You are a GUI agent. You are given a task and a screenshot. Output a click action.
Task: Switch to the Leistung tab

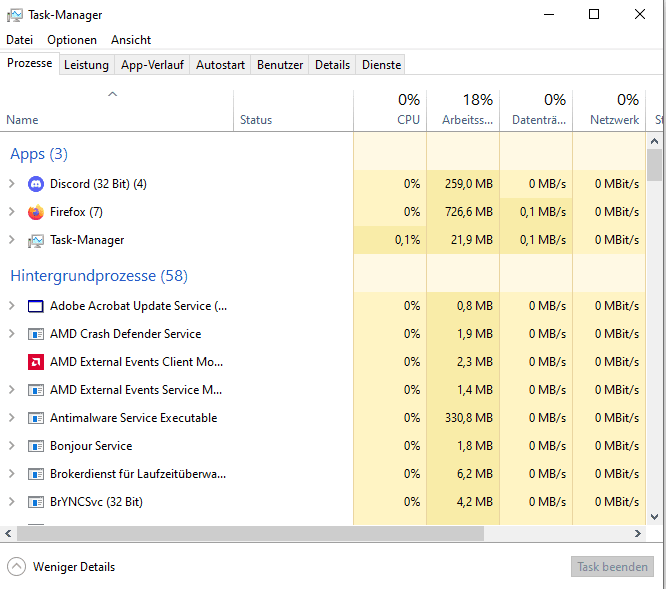point(87,65)
